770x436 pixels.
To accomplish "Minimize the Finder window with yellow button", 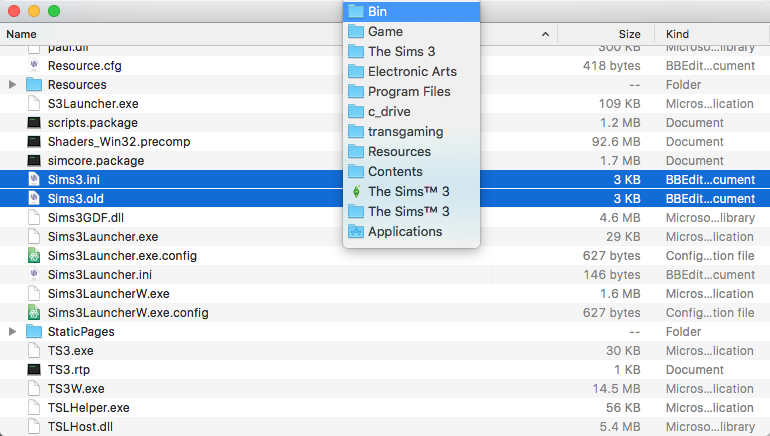I will (34, 11).
